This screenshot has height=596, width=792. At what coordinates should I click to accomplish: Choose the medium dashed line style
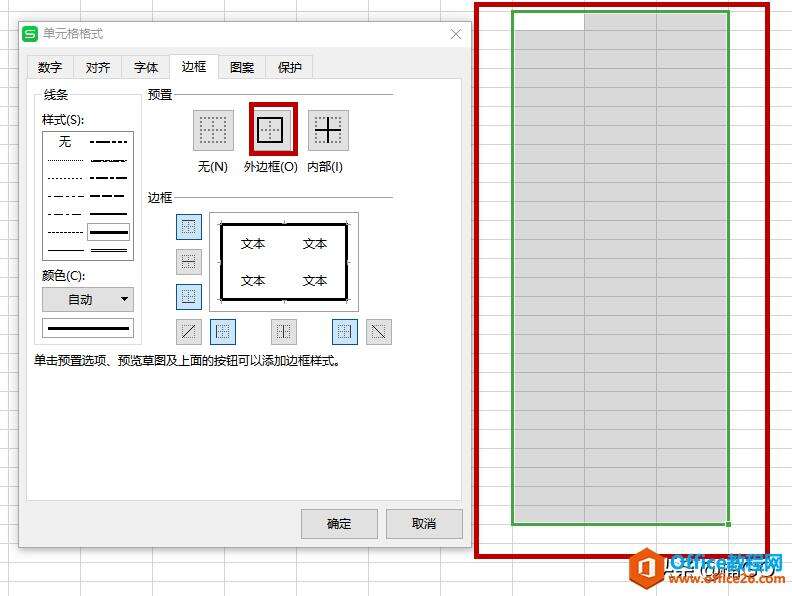pos(109,196)
